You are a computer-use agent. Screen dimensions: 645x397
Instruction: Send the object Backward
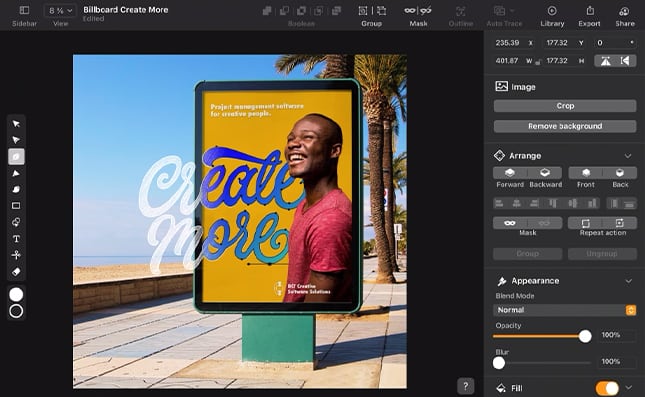coord(545,173)
